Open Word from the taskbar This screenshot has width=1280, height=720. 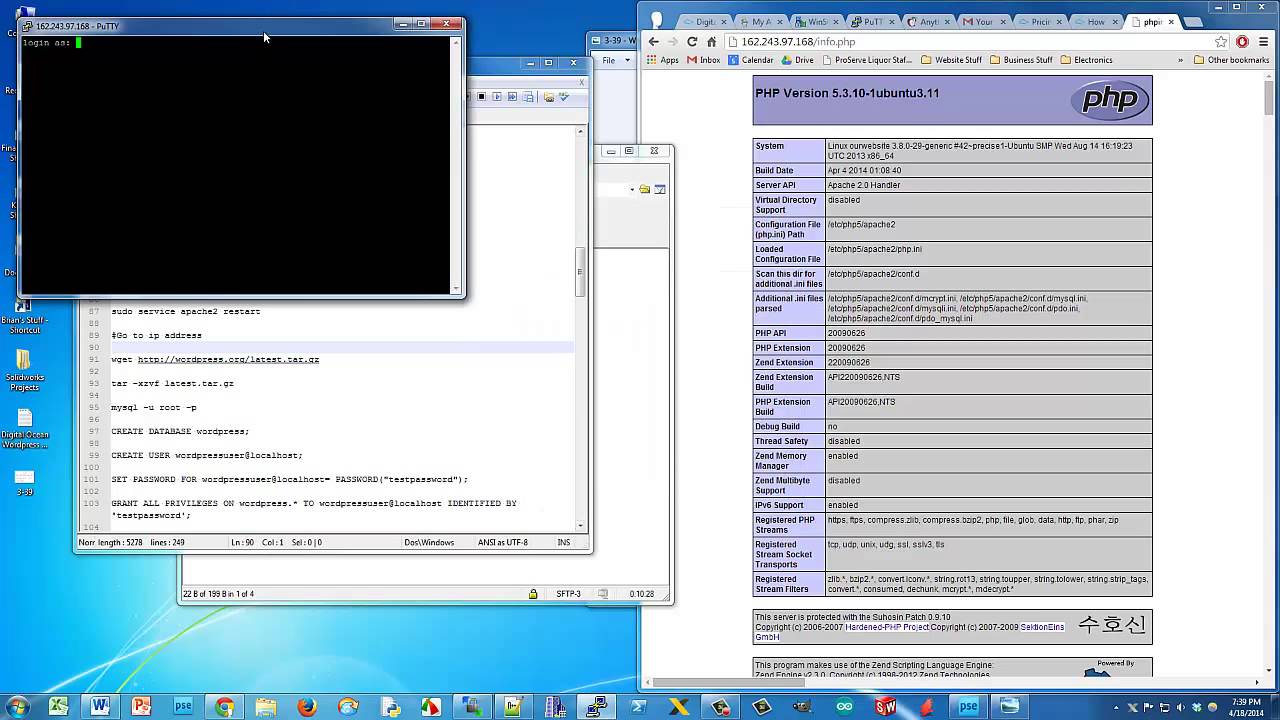click(100, 706)
